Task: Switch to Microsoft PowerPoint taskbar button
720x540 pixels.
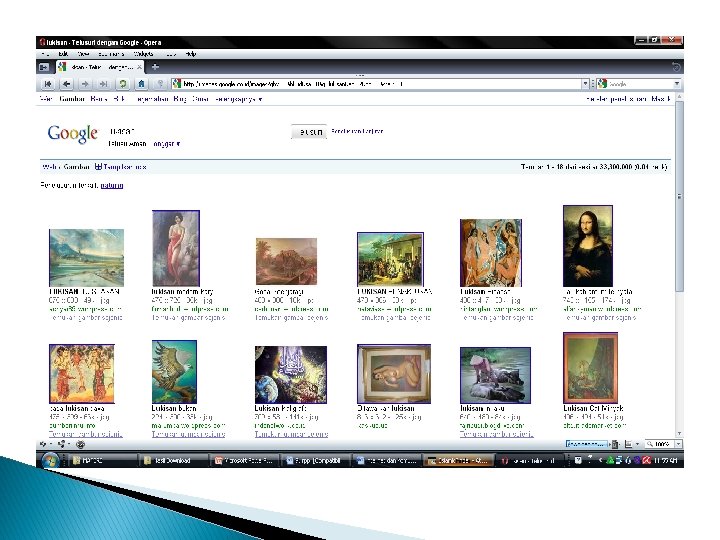Action: coord(244,461)
